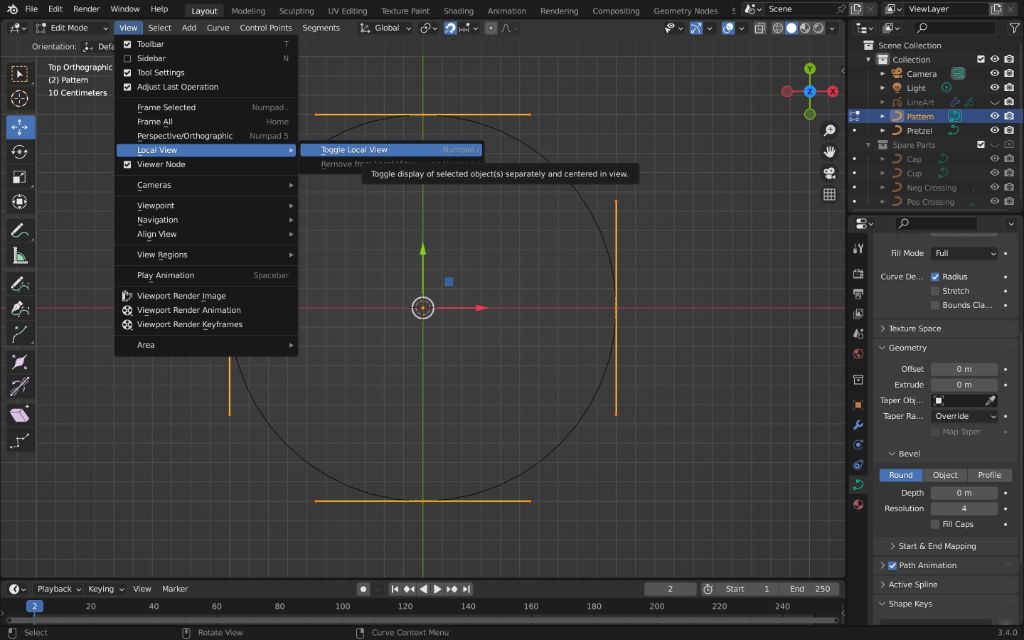
Task: Click the Profile bevel mode button
Action: coord(989,475)
